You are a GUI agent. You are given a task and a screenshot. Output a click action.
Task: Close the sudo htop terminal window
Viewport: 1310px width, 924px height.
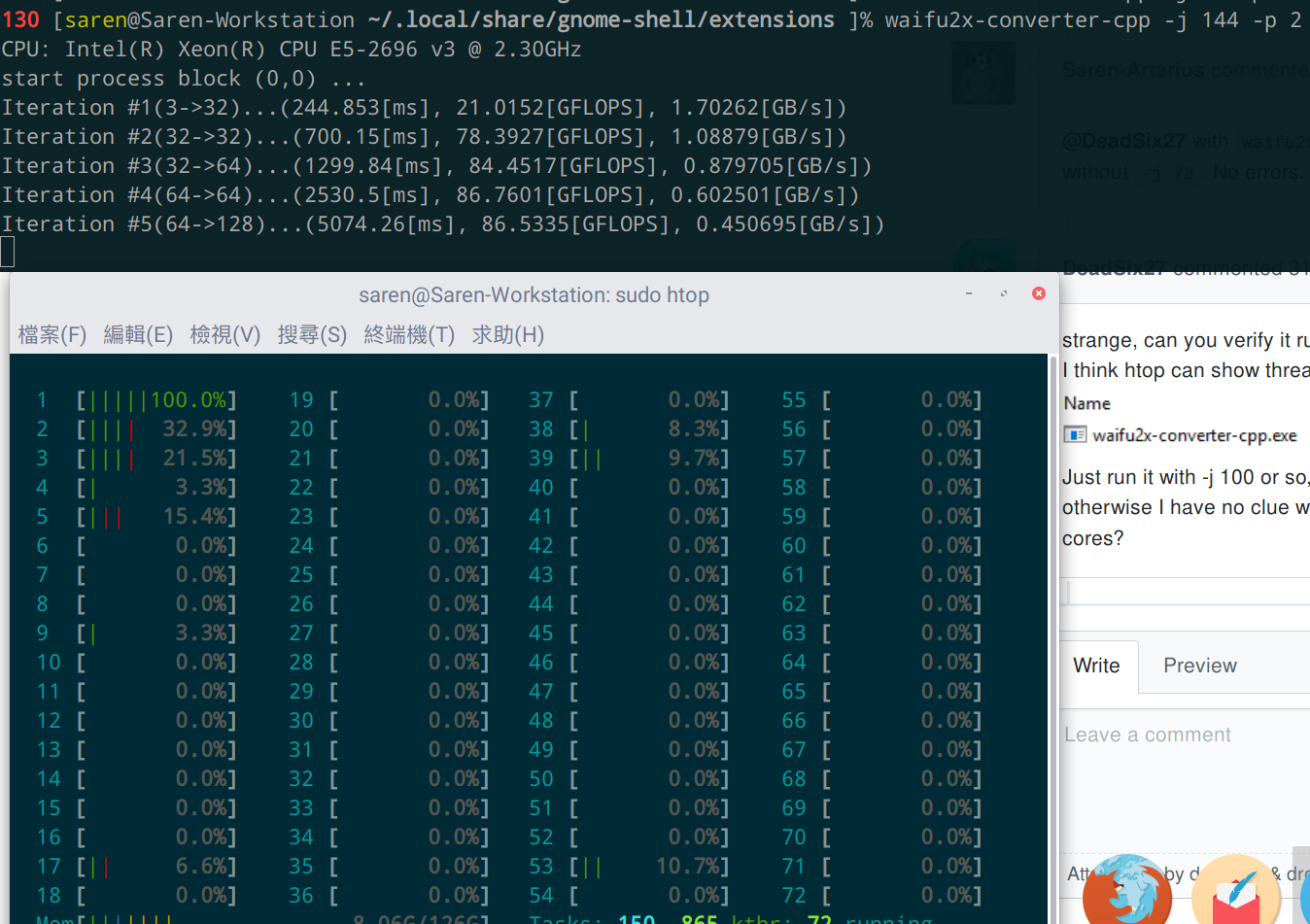[x=1039, y=293]
